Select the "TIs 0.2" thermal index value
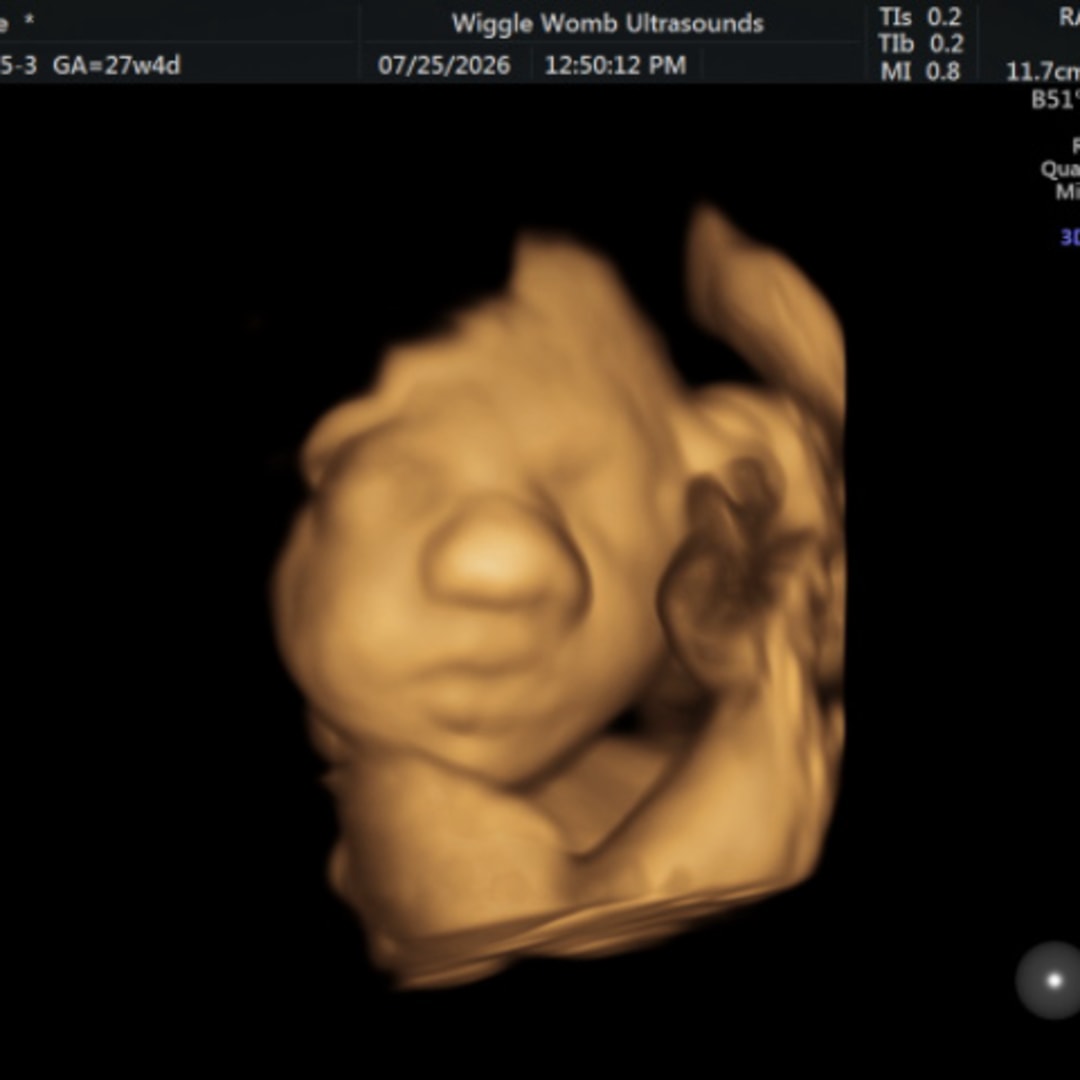The image size is (1080, 1080). point(920,17)
